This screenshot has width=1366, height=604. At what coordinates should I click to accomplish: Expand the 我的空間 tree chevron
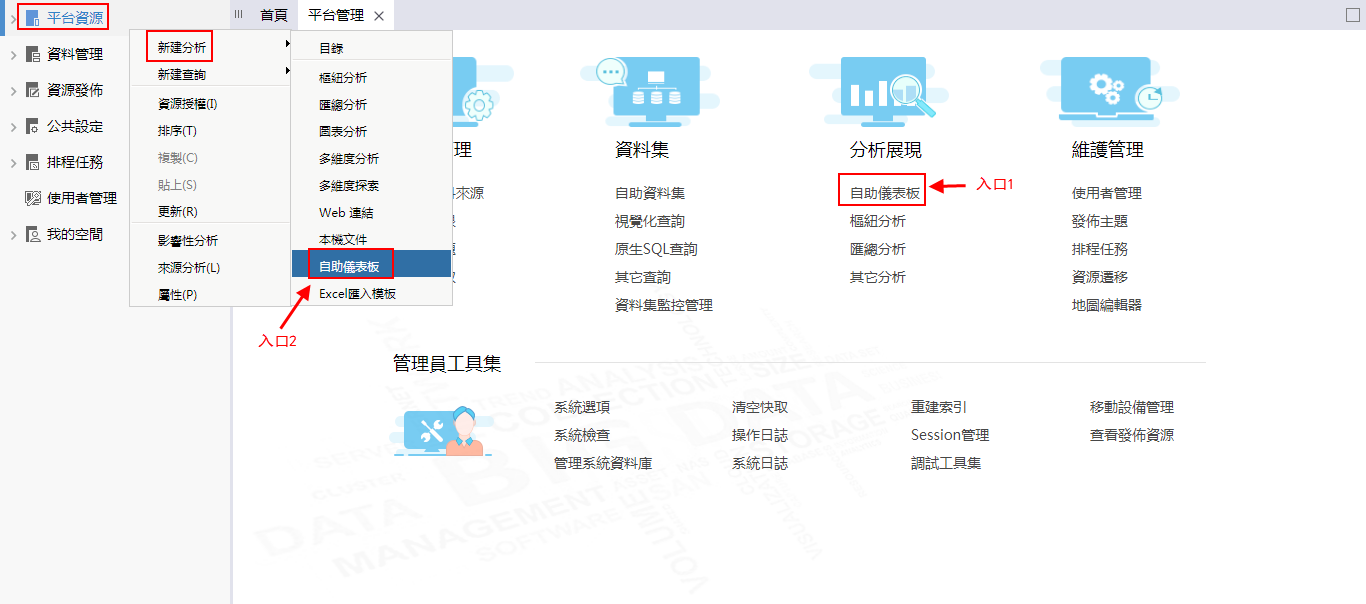tap(12, 235)
